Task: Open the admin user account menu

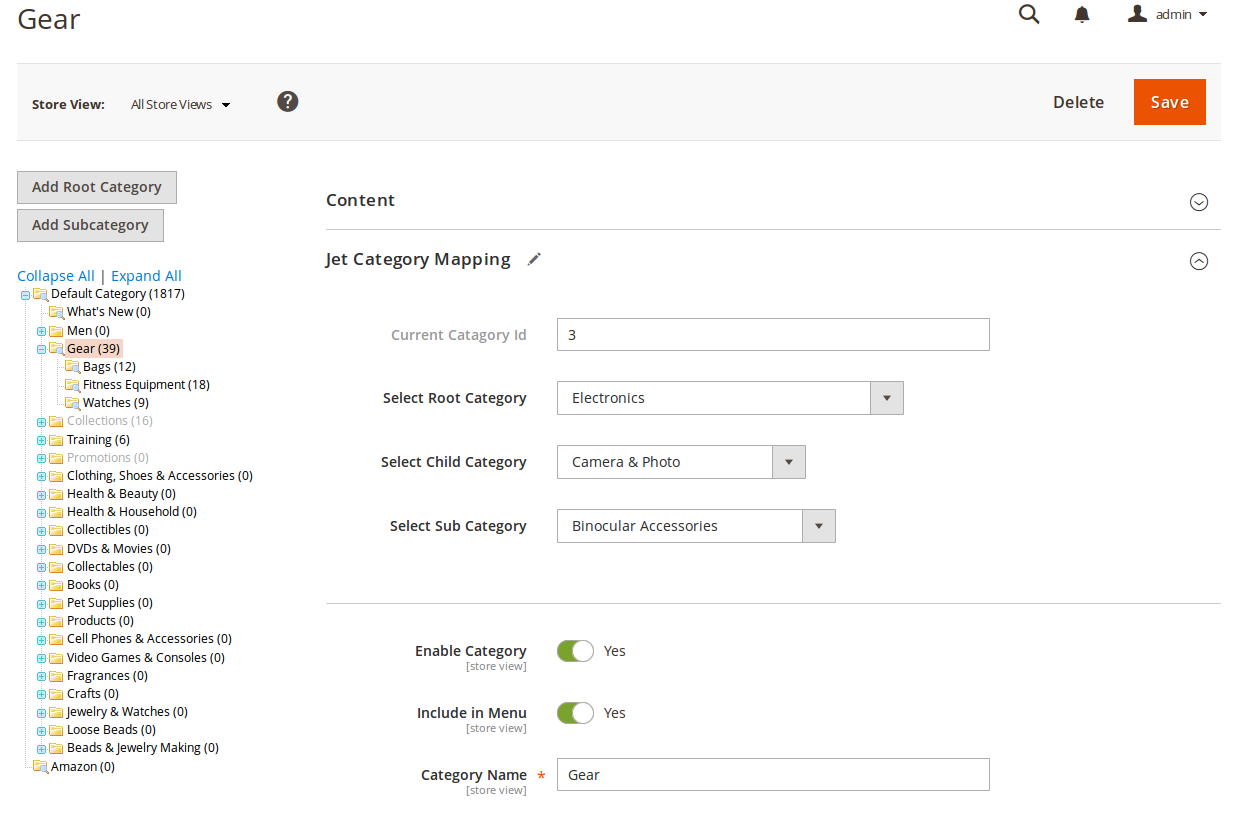Action: coord(1167,14)
